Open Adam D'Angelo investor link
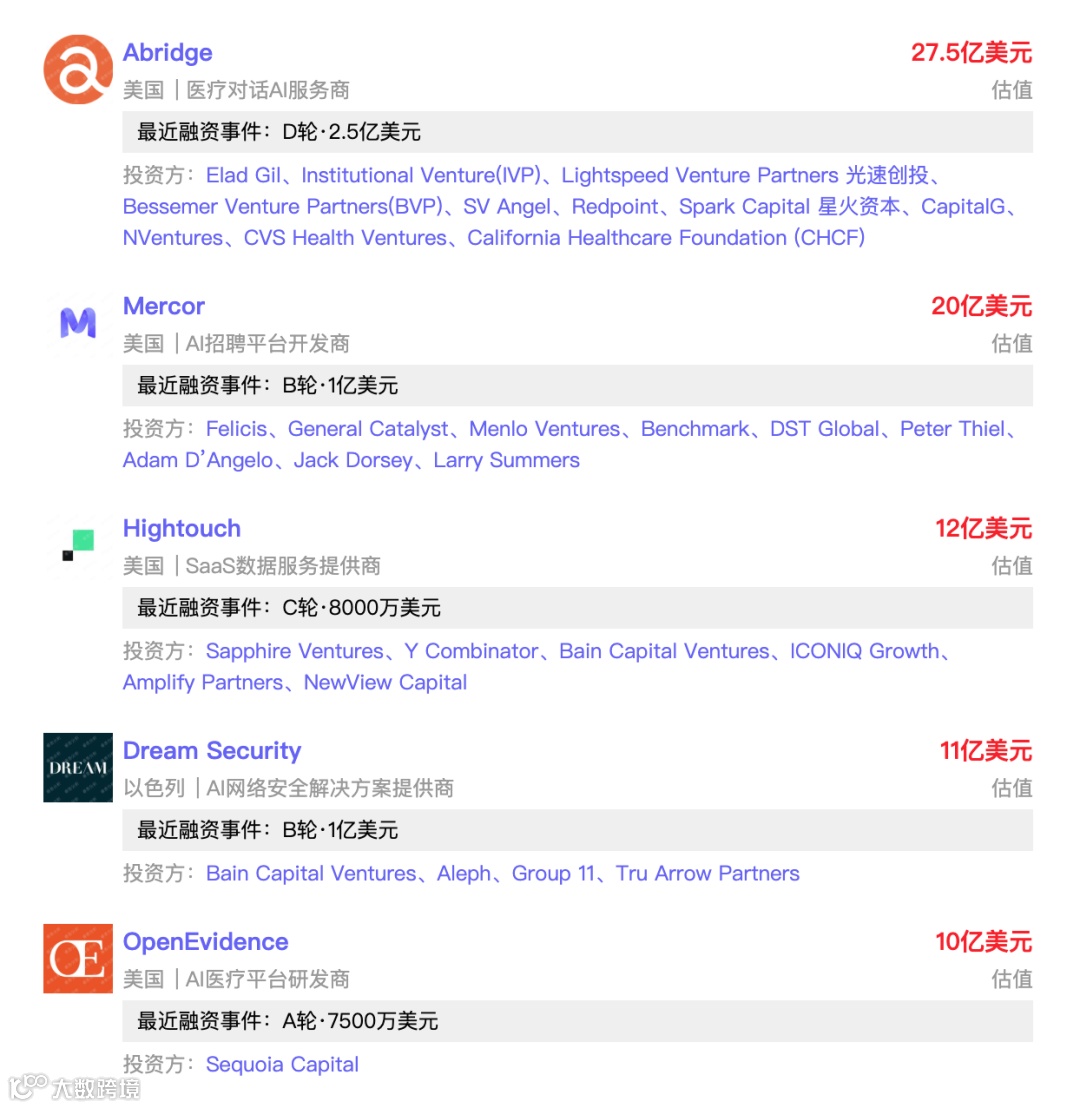This screenshot has width=1080, height=1108. pos(198,460)
